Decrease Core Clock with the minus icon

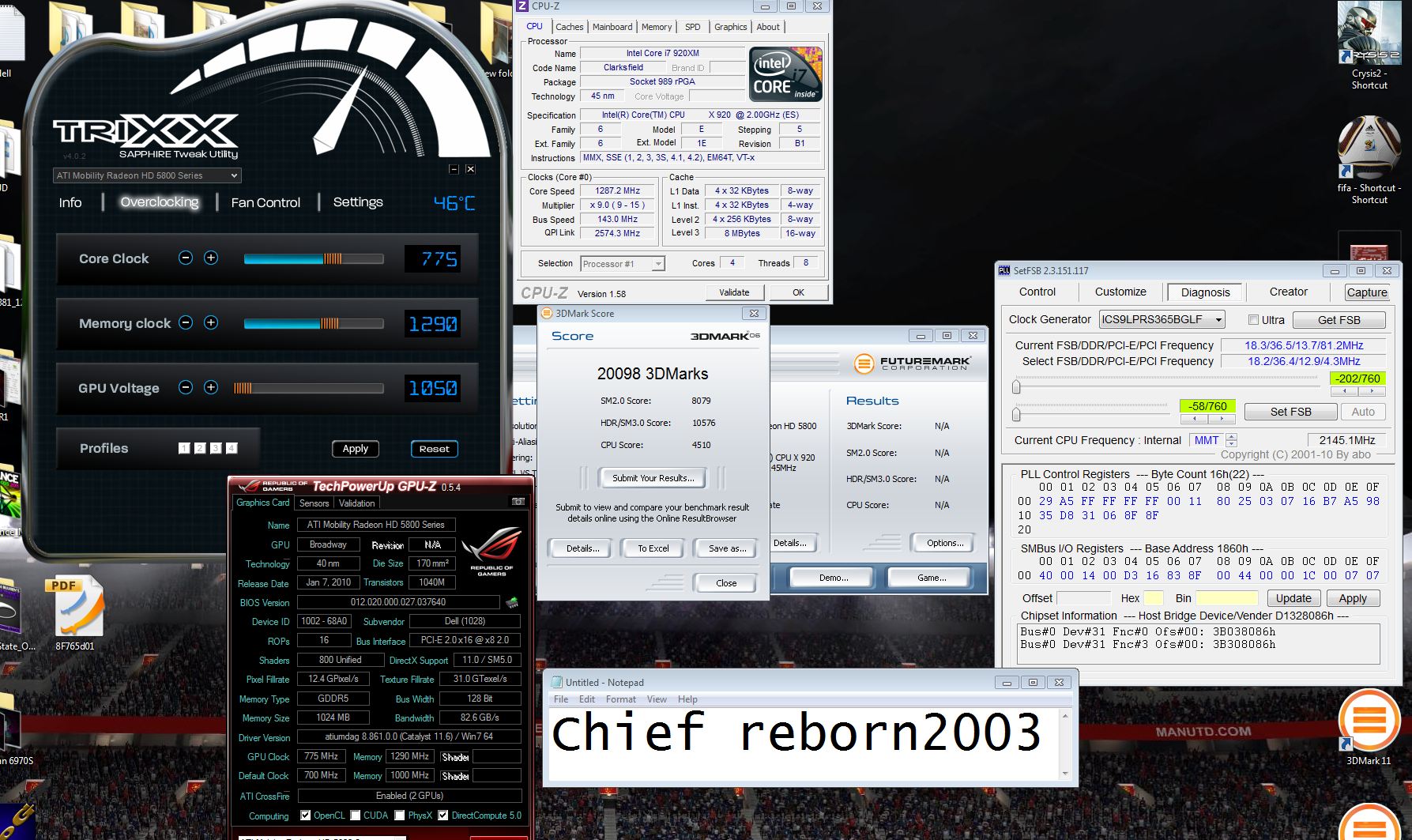coord(186,258)
